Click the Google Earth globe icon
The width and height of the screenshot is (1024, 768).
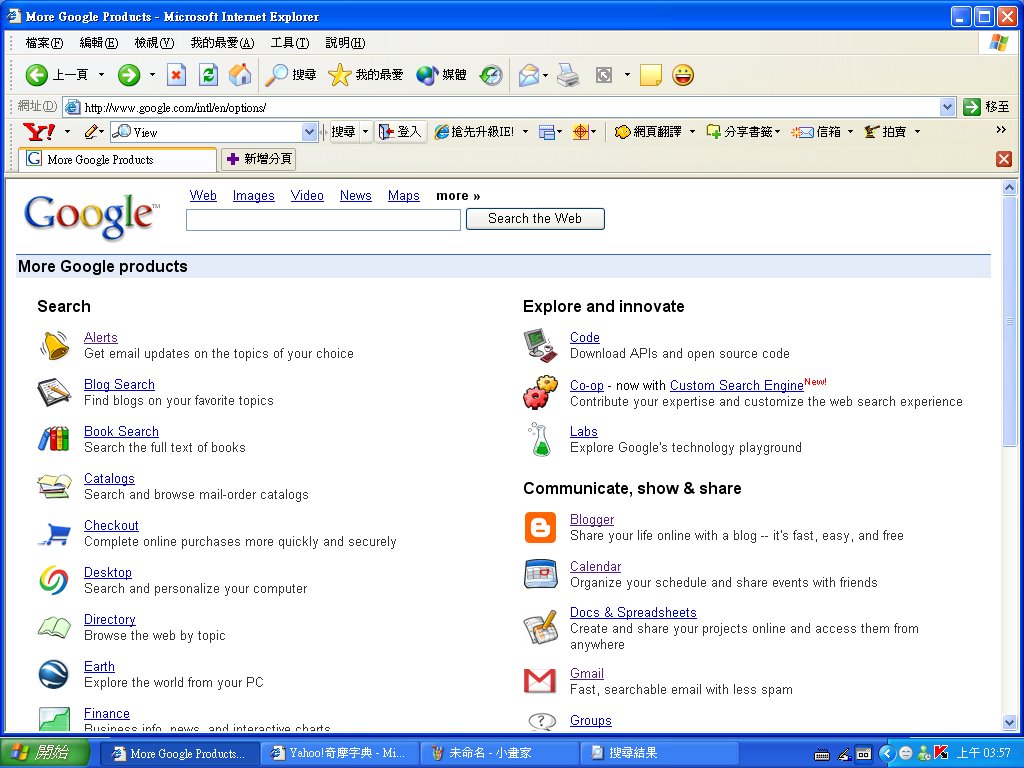click(x=54, y=674)
